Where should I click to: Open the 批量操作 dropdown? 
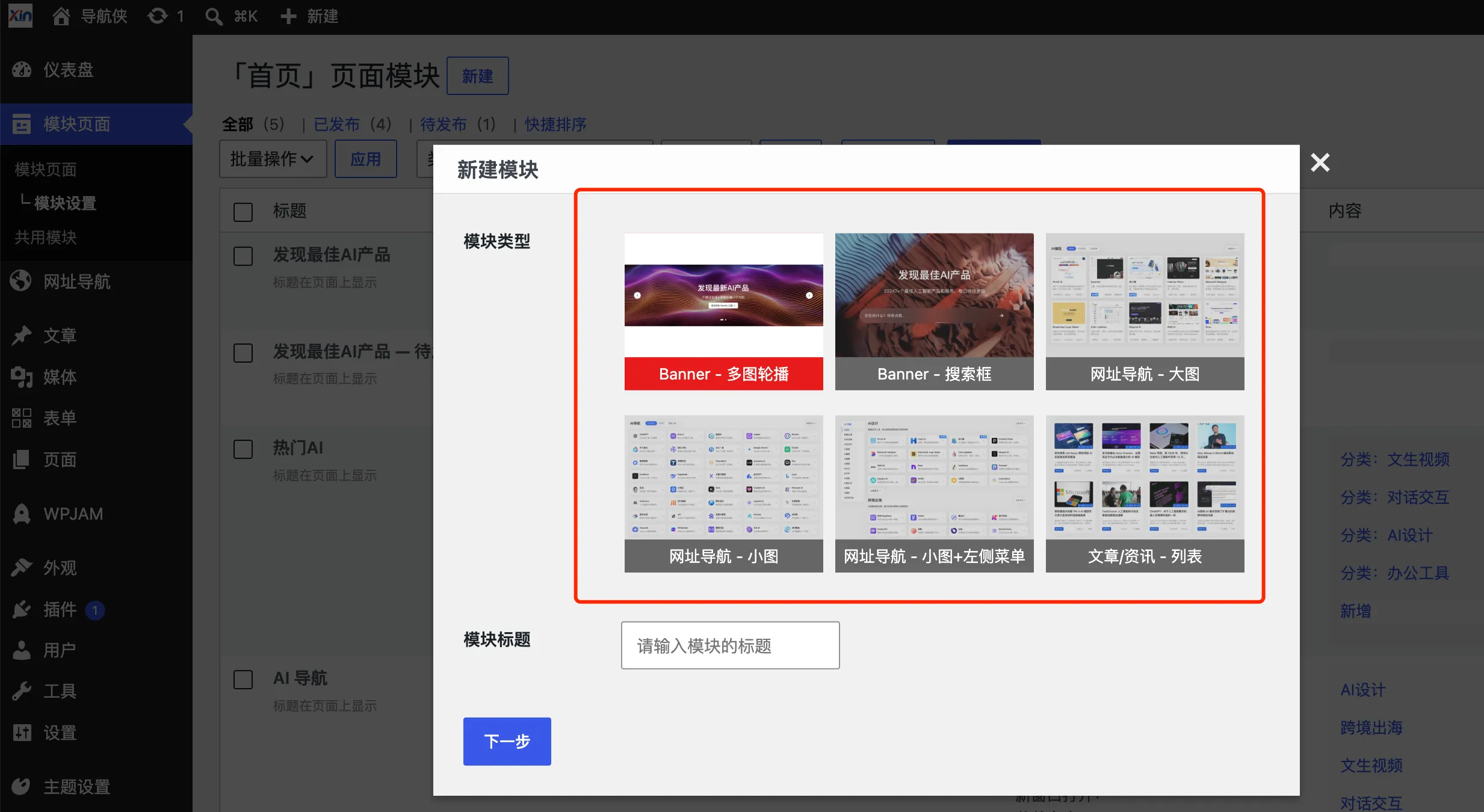pyautogui.click(x=273, y=159)
